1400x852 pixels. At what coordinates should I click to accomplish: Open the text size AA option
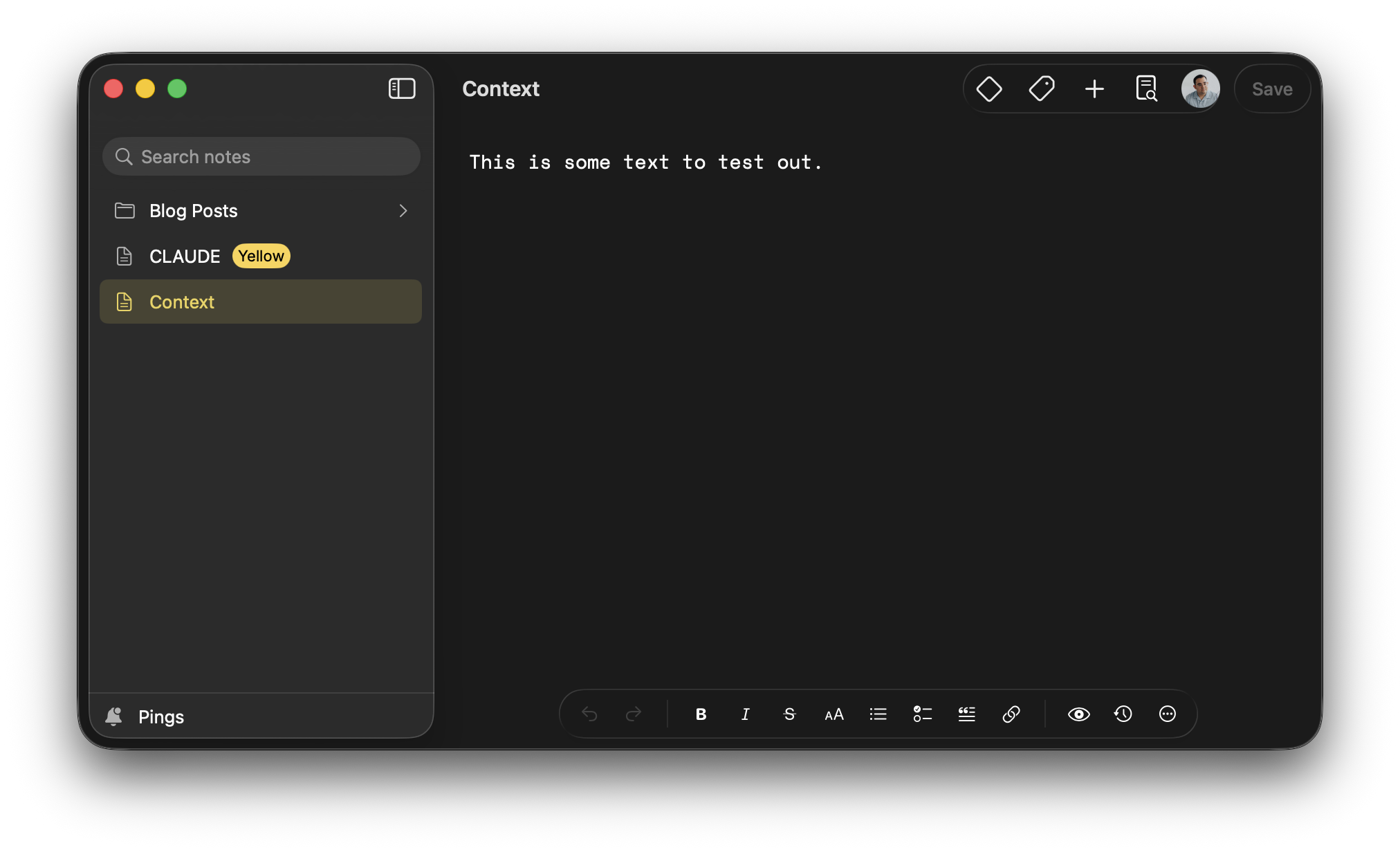(x=834, y=714)
